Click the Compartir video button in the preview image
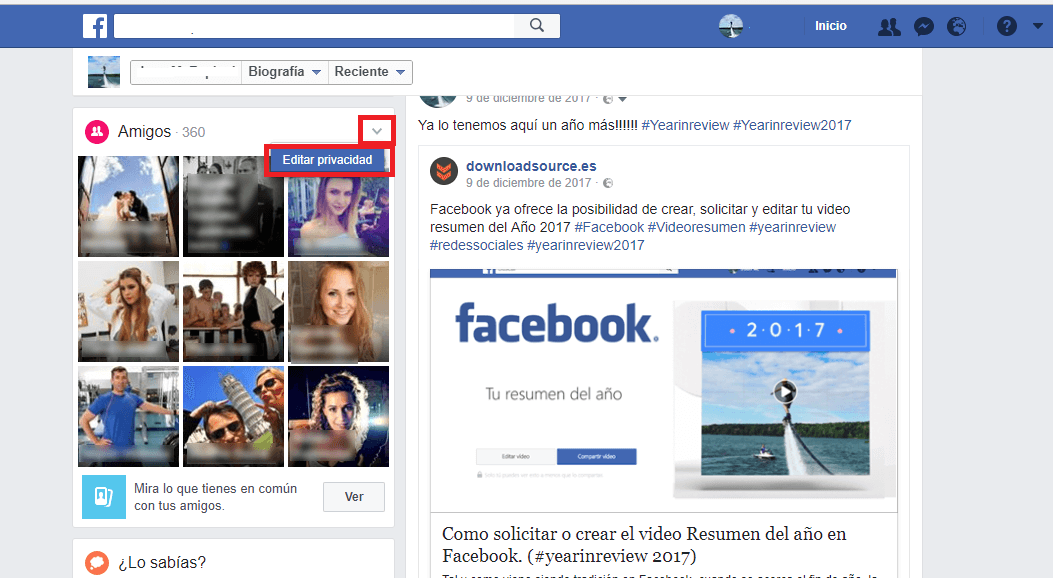1053x578 pixels. pyautogui.click(x=596, y=456)
